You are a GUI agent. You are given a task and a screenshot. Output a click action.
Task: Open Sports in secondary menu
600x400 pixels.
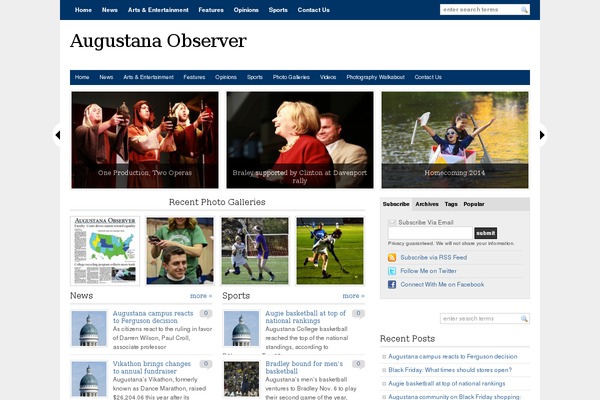(x=254, y=77)
